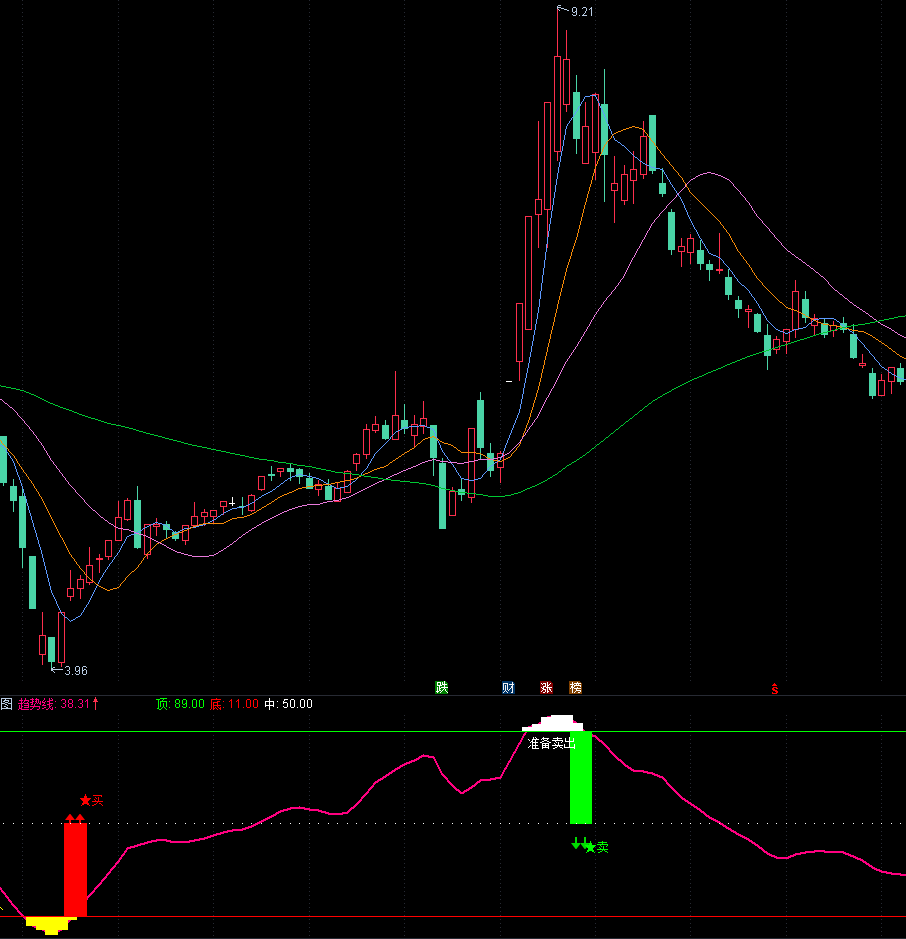Click the 顶: 89.00 indicator value

pos(179,704)
